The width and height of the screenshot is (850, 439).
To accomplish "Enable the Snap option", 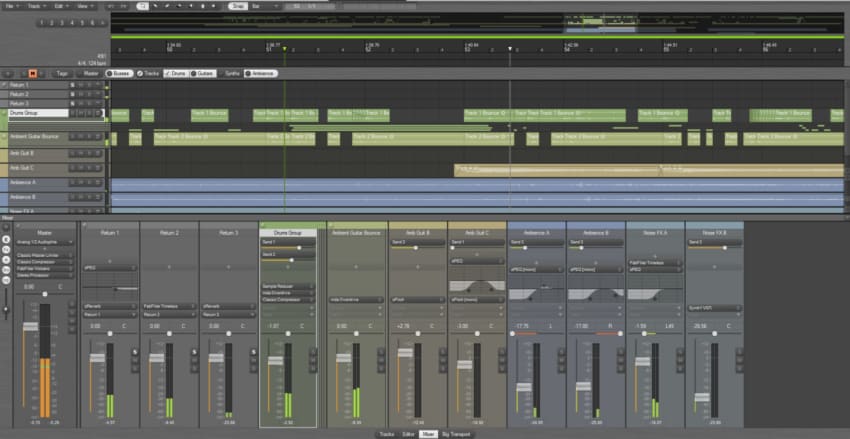I will (x=237, y=6).
